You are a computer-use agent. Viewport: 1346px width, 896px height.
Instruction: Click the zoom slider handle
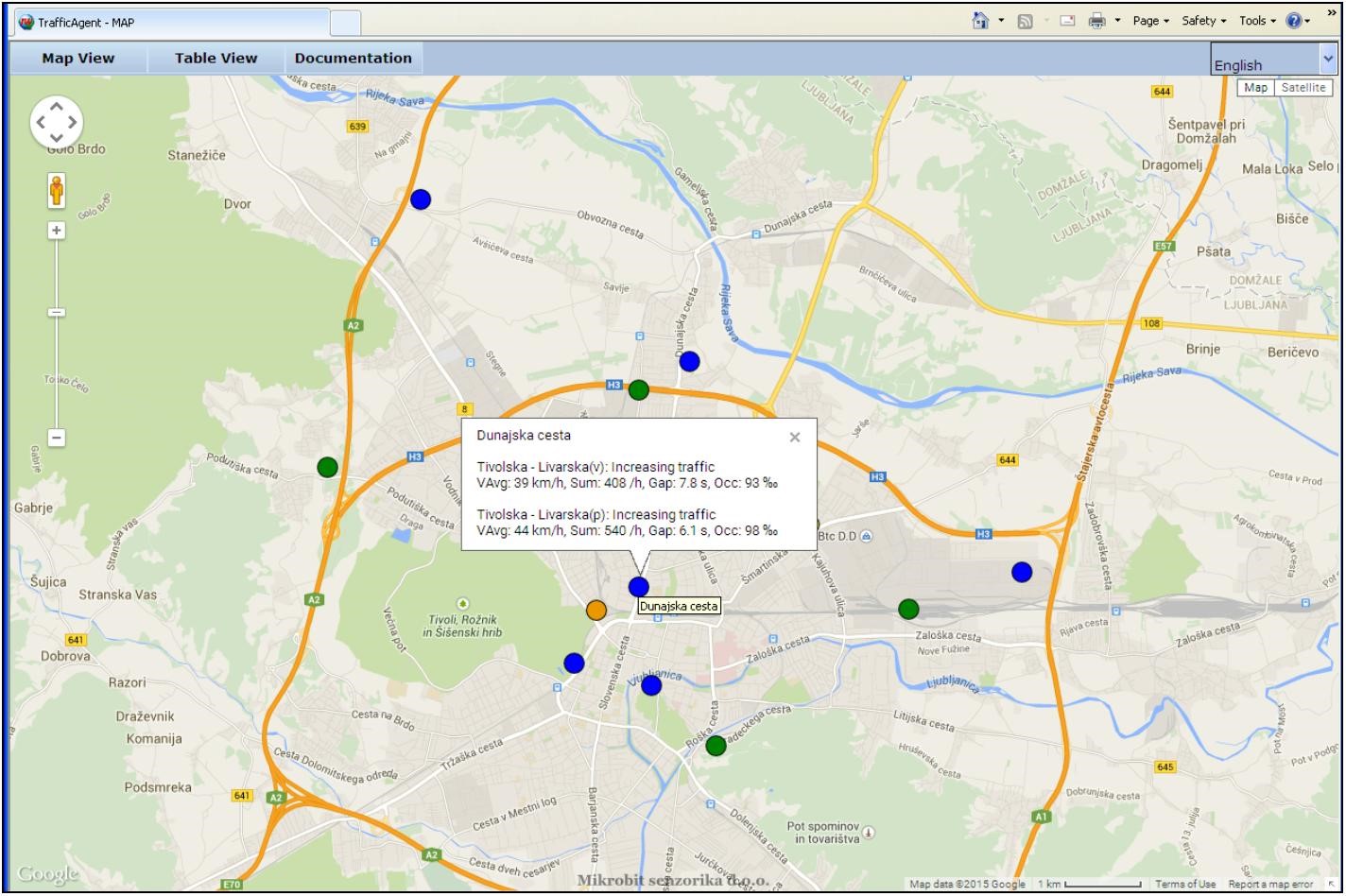tap(57, 312)
